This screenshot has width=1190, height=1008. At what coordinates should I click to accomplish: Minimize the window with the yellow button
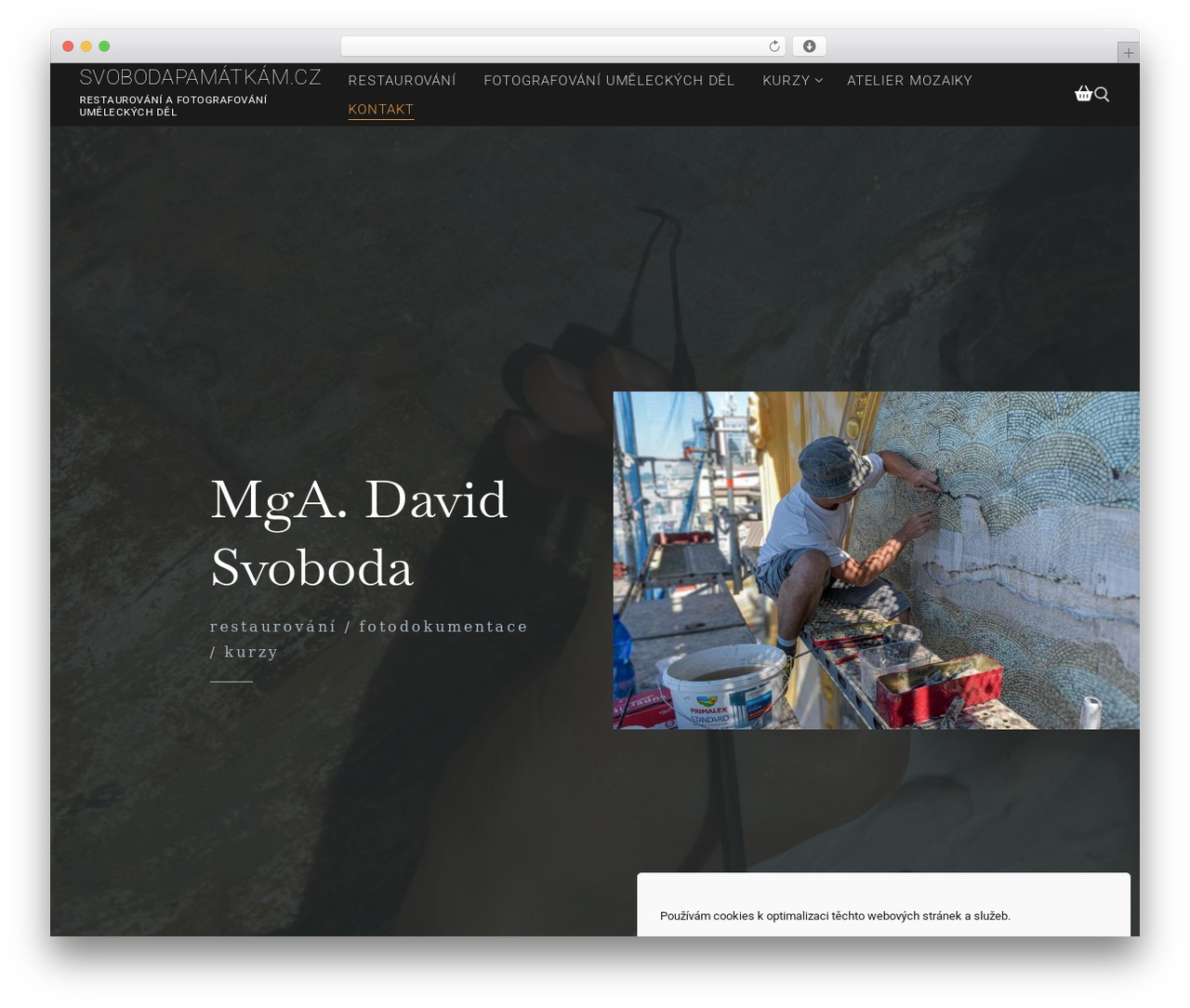86,46
